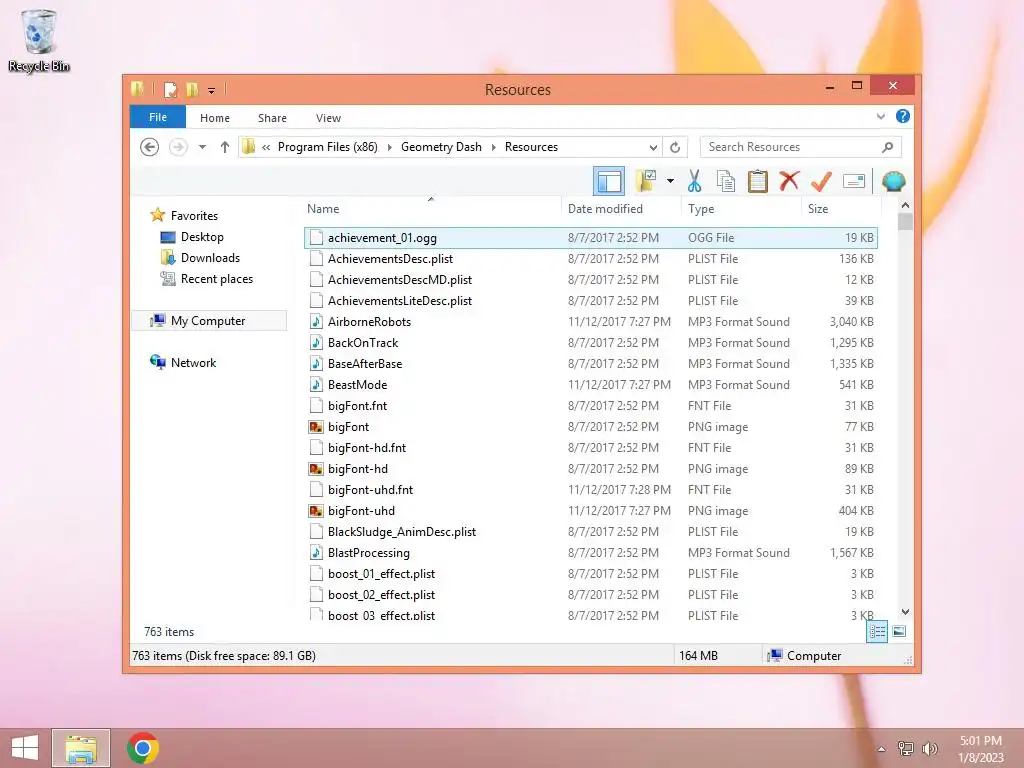Select BackOnTrack MP3 file
The width and height of the screenshot is (1024, 768).
(590, 343)
